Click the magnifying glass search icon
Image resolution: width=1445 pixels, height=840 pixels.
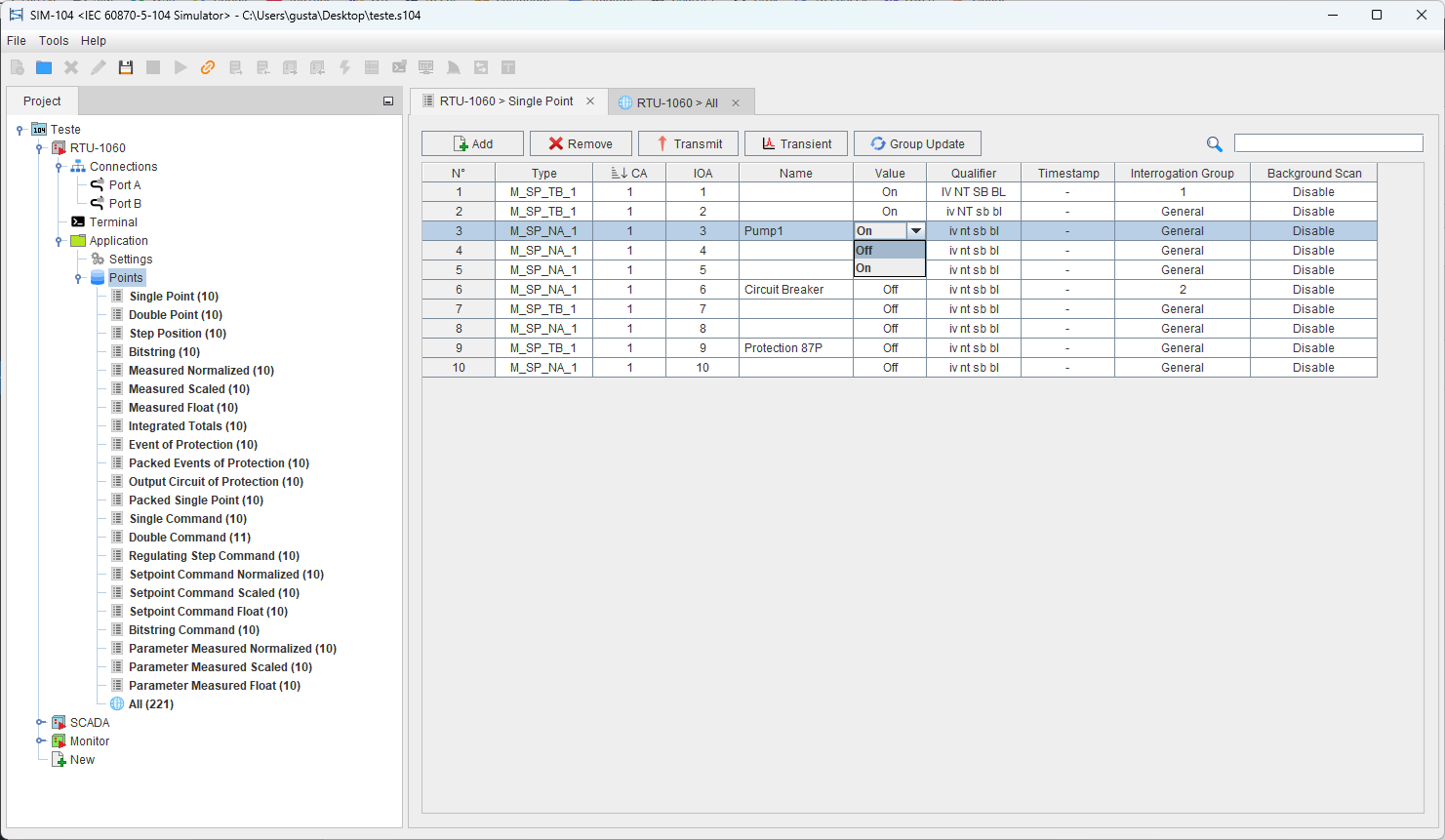1214,144
